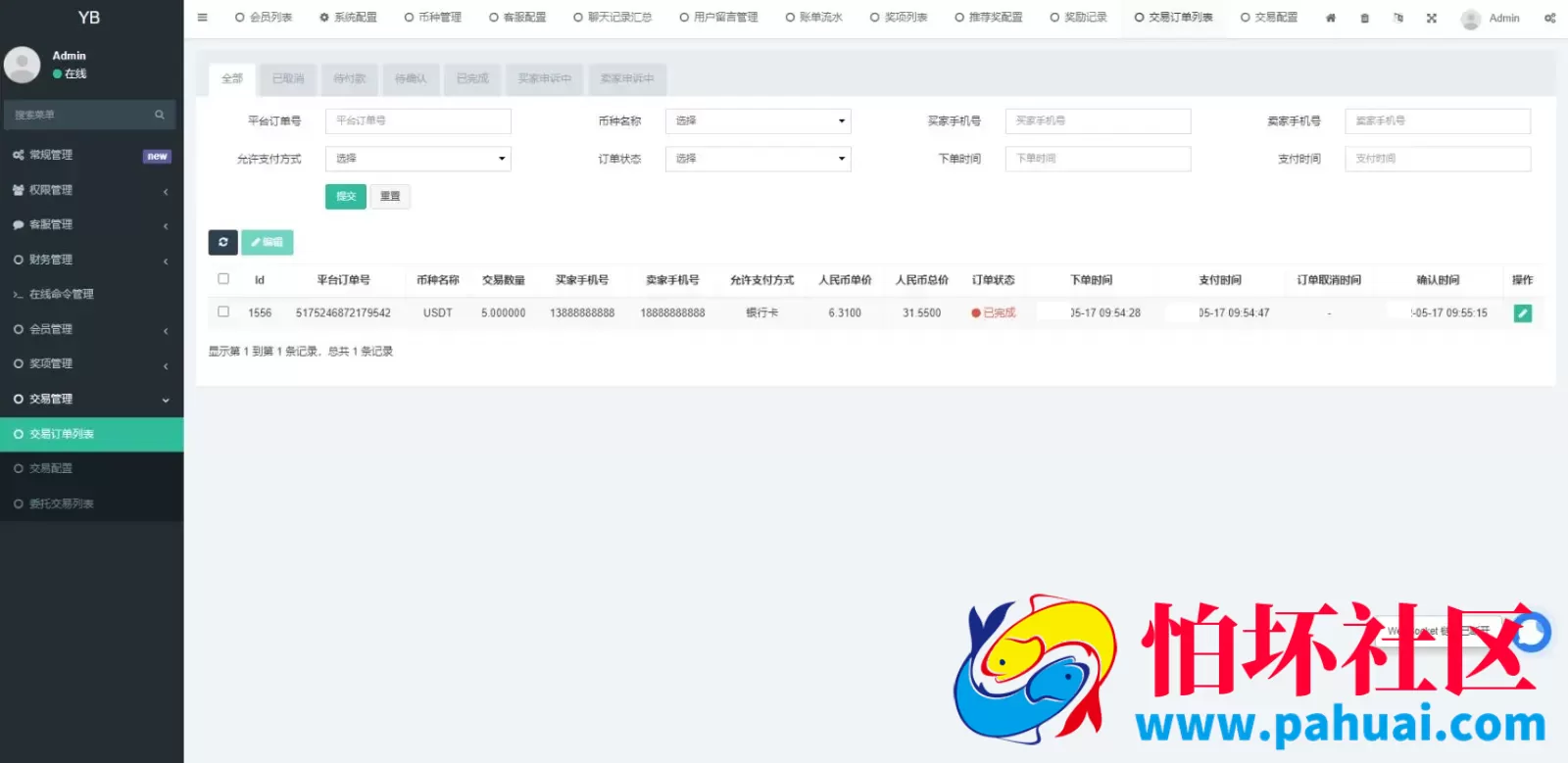Open the 订单状态 dropdown

[x=759, y=159]
